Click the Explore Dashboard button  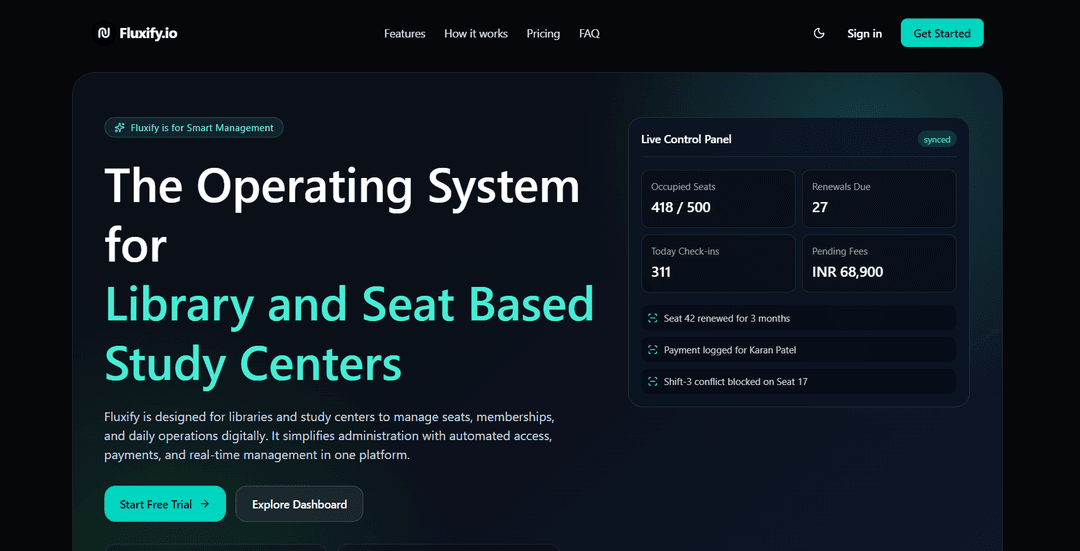click(x=299, y=504)
